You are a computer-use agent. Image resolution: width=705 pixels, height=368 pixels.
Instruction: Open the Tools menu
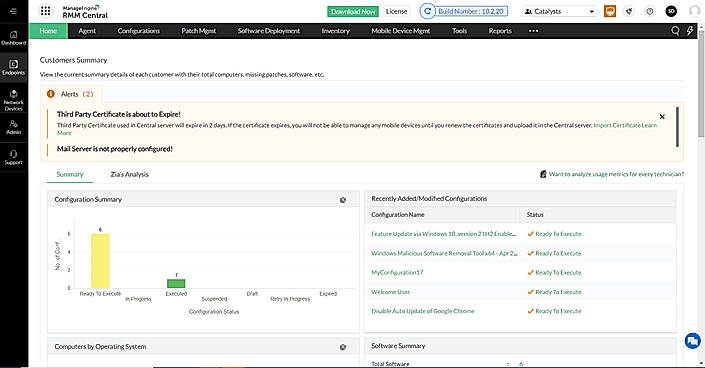pos(459,31)
